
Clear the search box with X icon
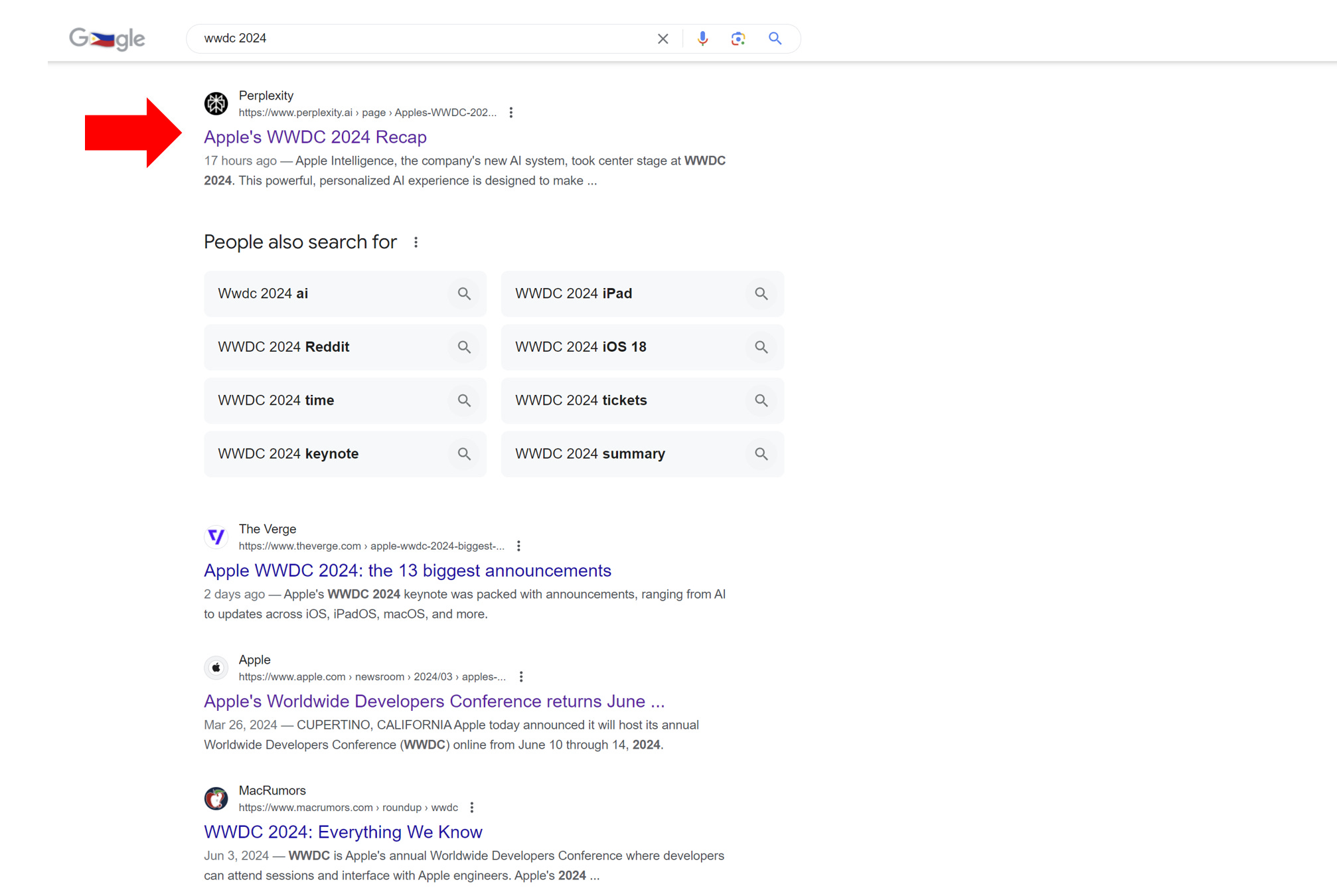pyautogui.click(x=663, y=38)
